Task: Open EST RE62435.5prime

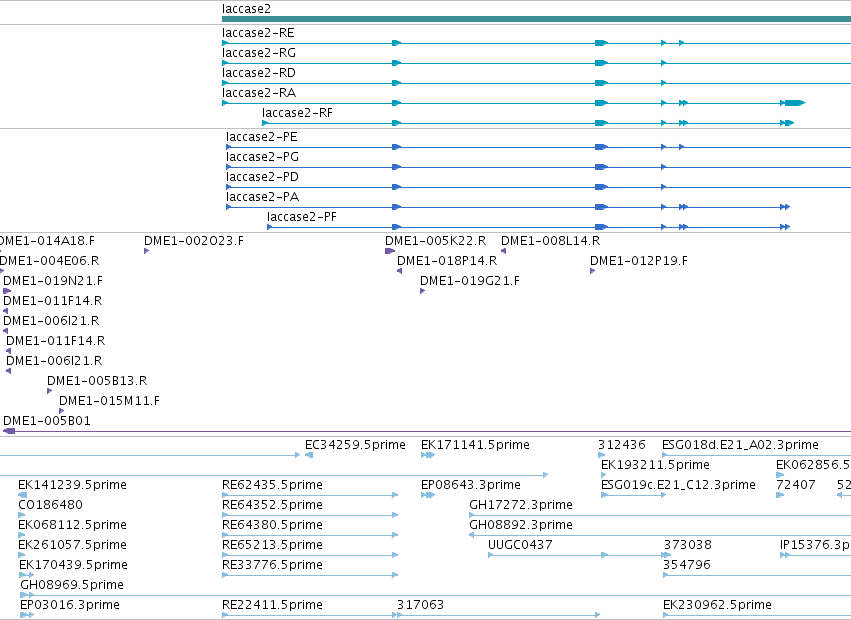Action: coord(272,485)
